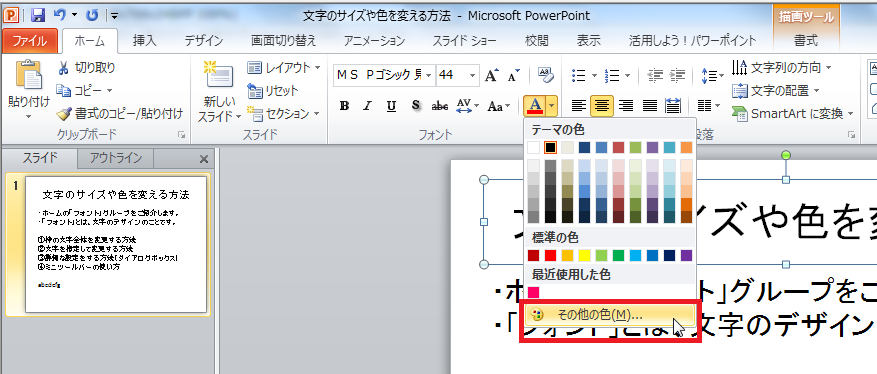Click 切り取り (Cut) with scissors icon
The height and width of the screenshot is (374, 877).
click(87, 68)
